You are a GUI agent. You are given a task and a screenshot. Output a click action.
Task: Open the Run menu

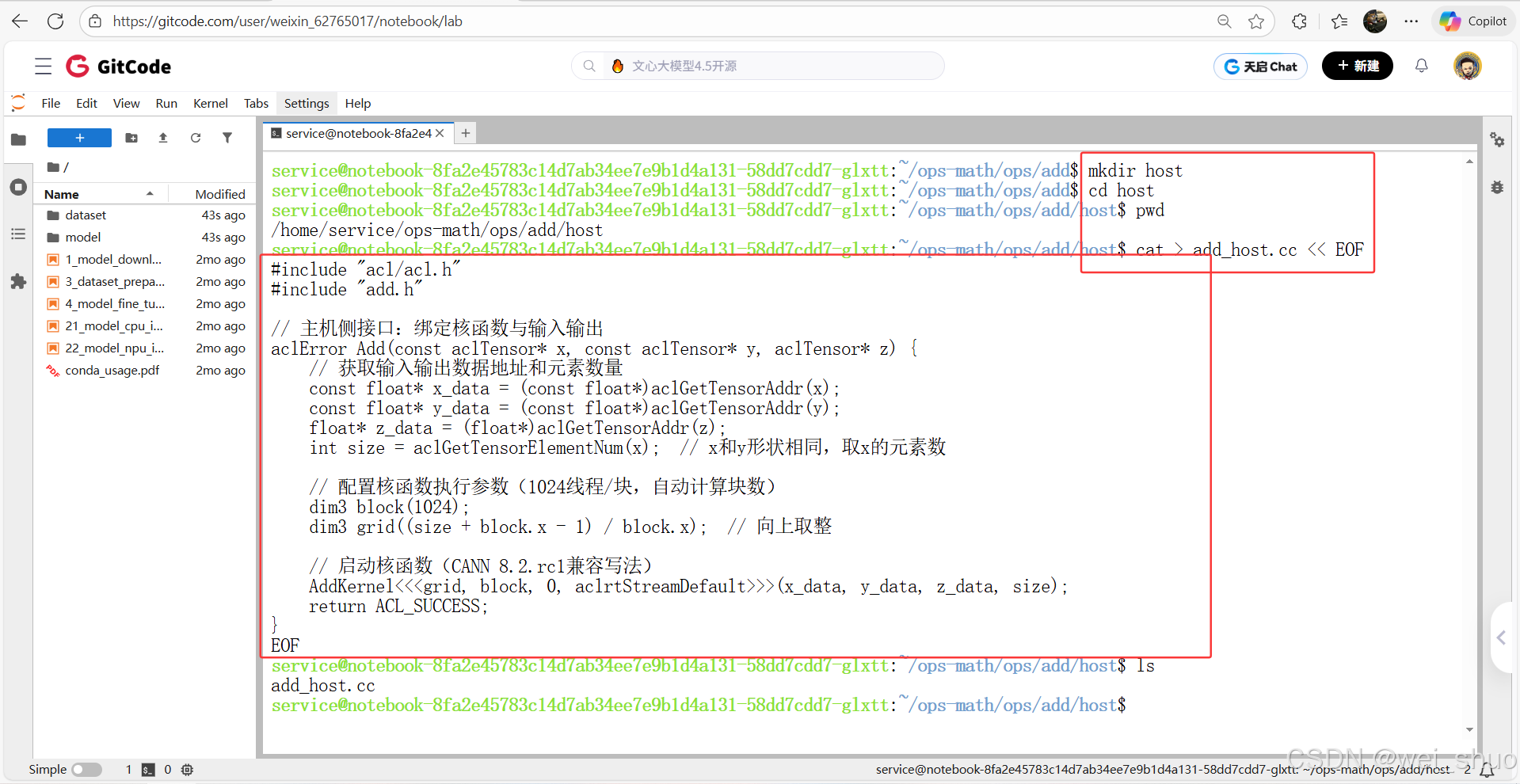(x=166, y=103)
